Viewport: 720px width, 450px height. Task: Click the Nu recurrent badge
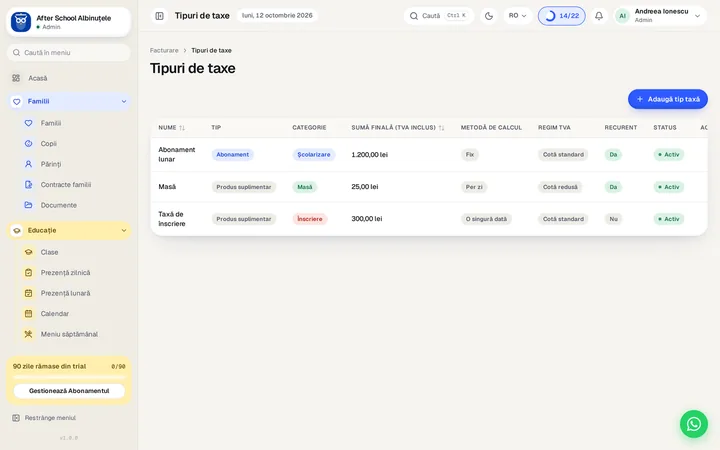pyautogui.click(x=613, y=219)
